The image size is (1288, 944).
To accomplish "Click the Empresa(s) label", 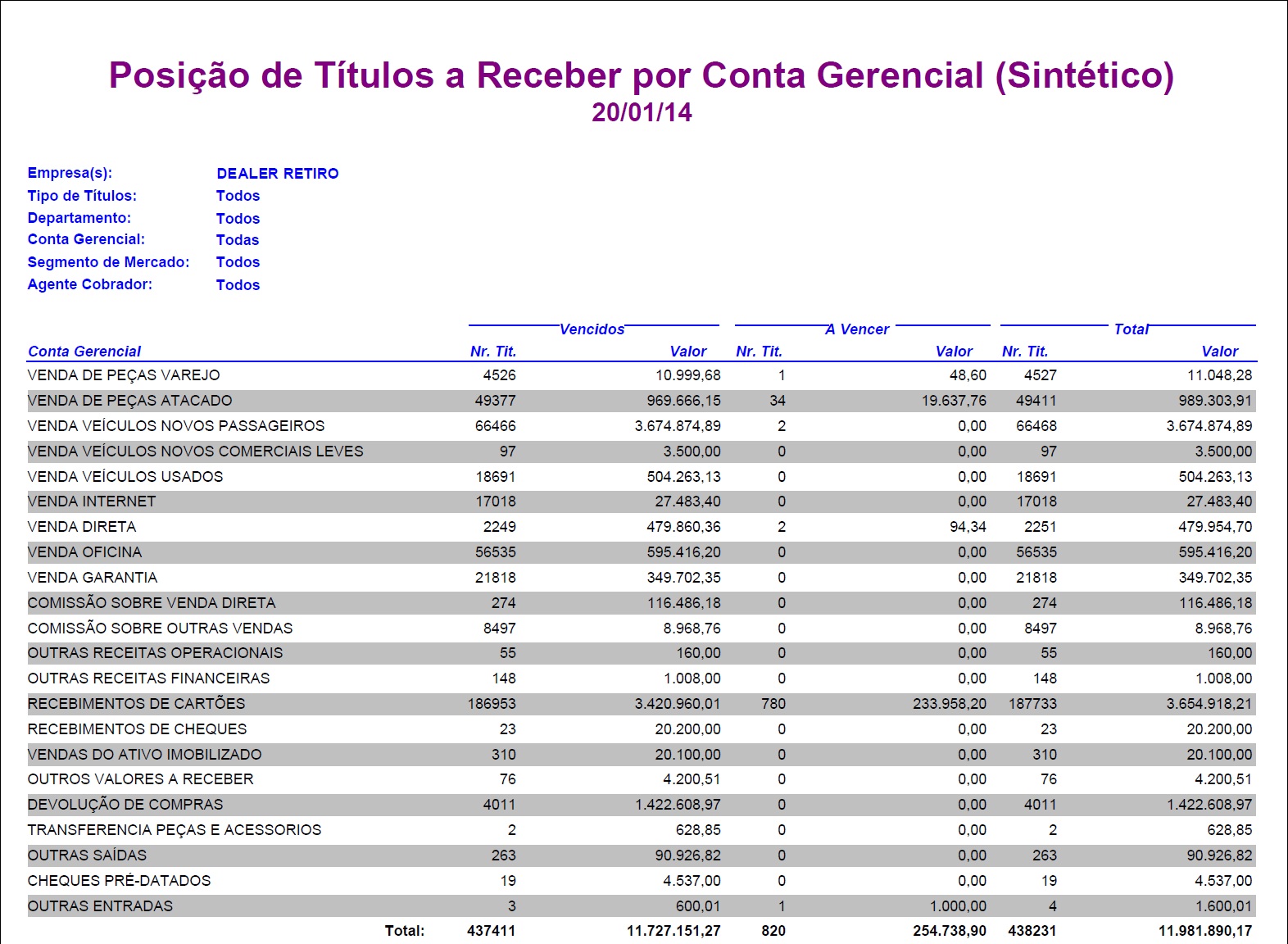I will coord(70,173).
